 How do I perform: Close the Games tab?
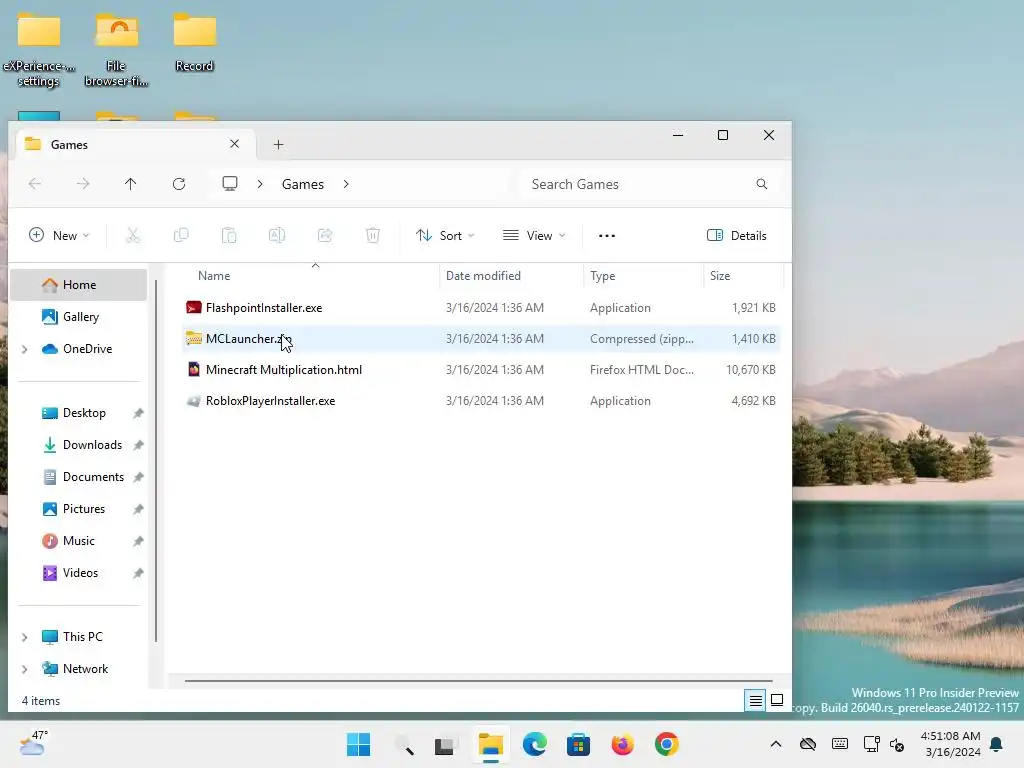tap(234, 144)
